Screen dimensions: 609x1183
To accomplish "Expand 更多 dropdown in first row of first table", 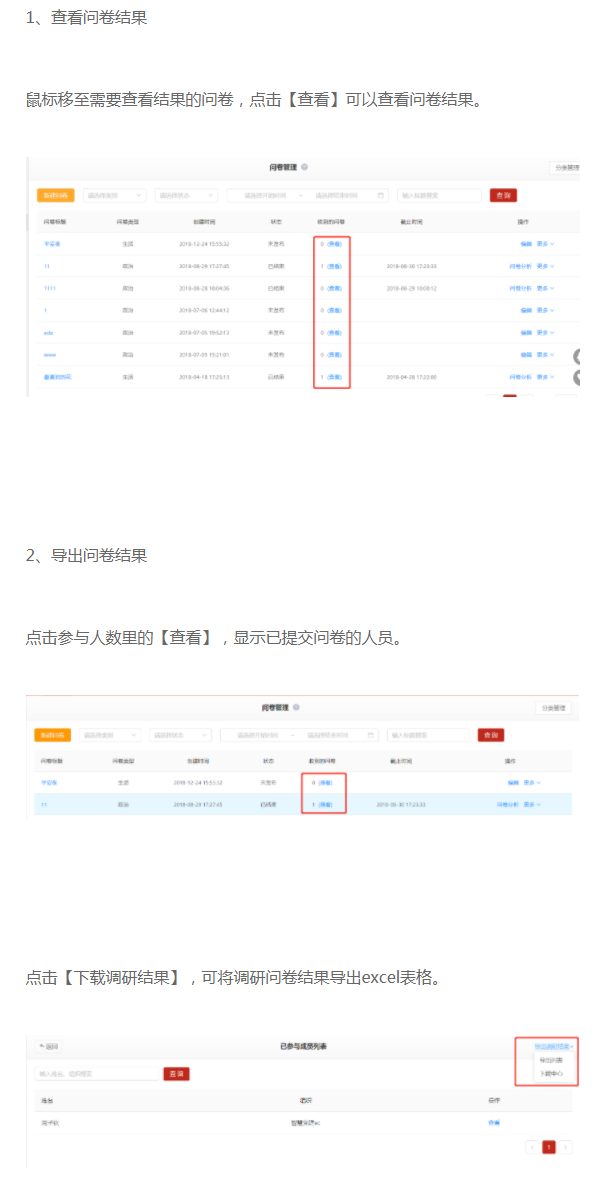I will click(545, 244).
